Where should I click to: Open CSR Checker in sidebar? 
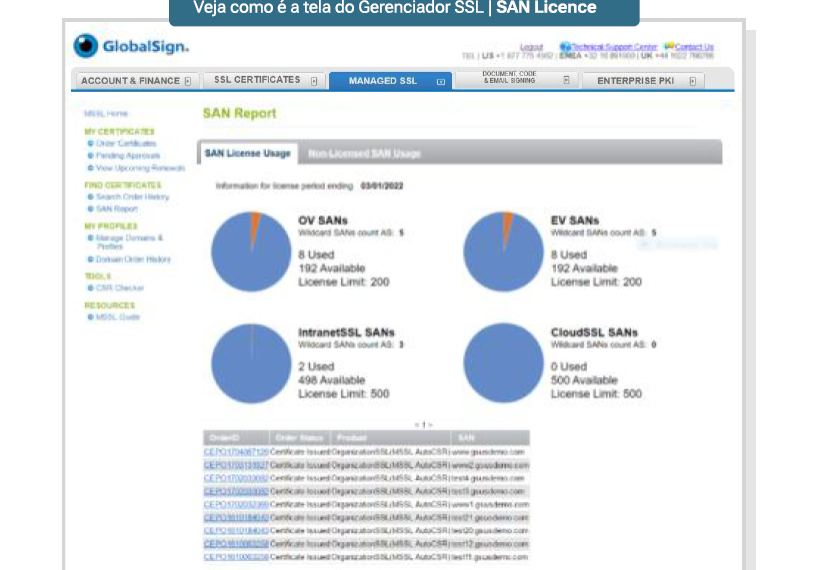pos(120,288)
